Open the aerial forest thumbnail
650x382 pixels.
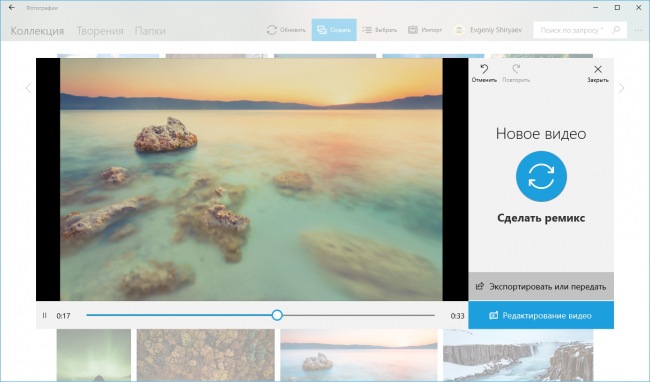click(x=206, y=355)
